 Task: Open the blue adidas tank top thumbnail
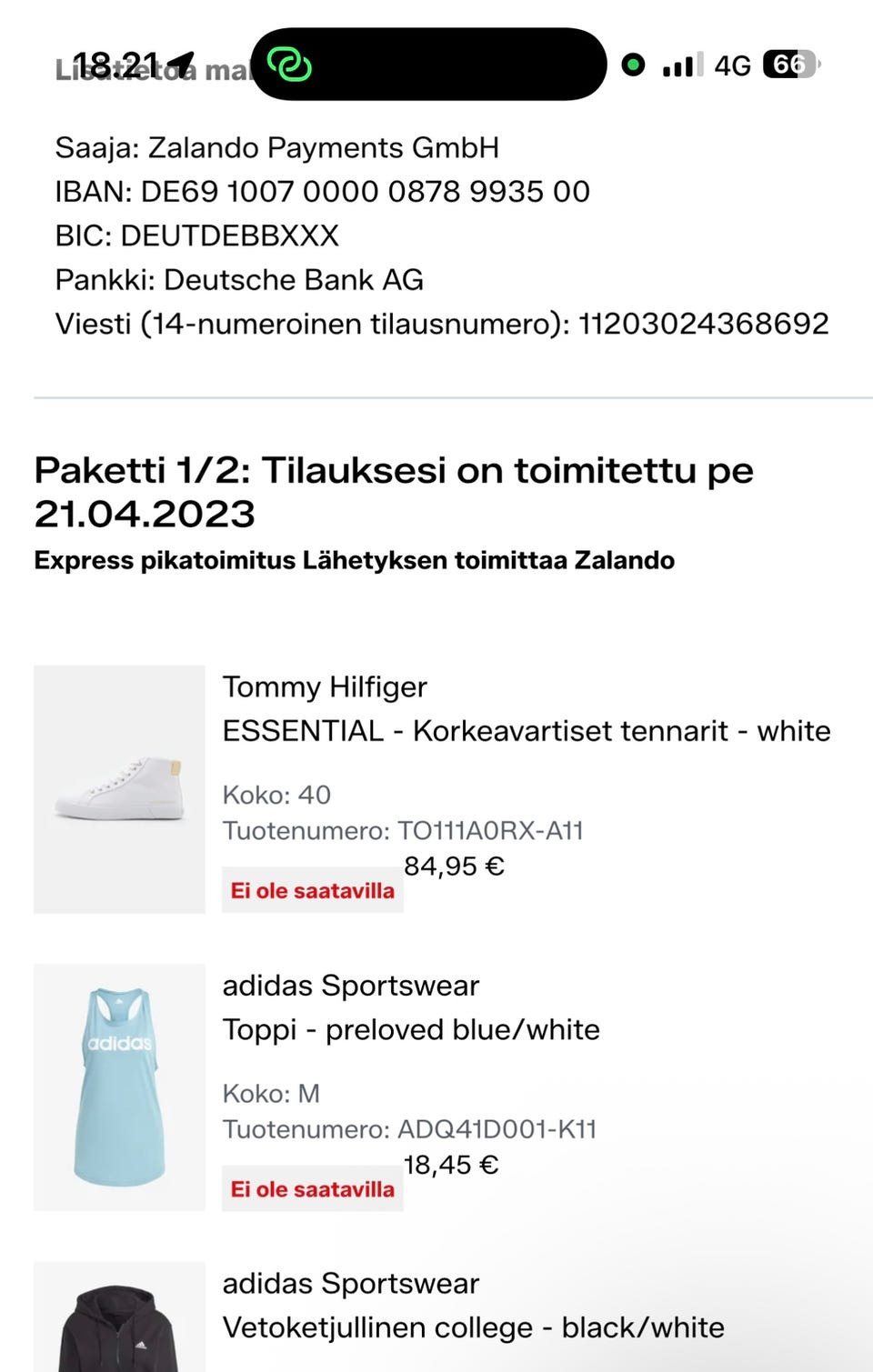[x=119, y=1087]
